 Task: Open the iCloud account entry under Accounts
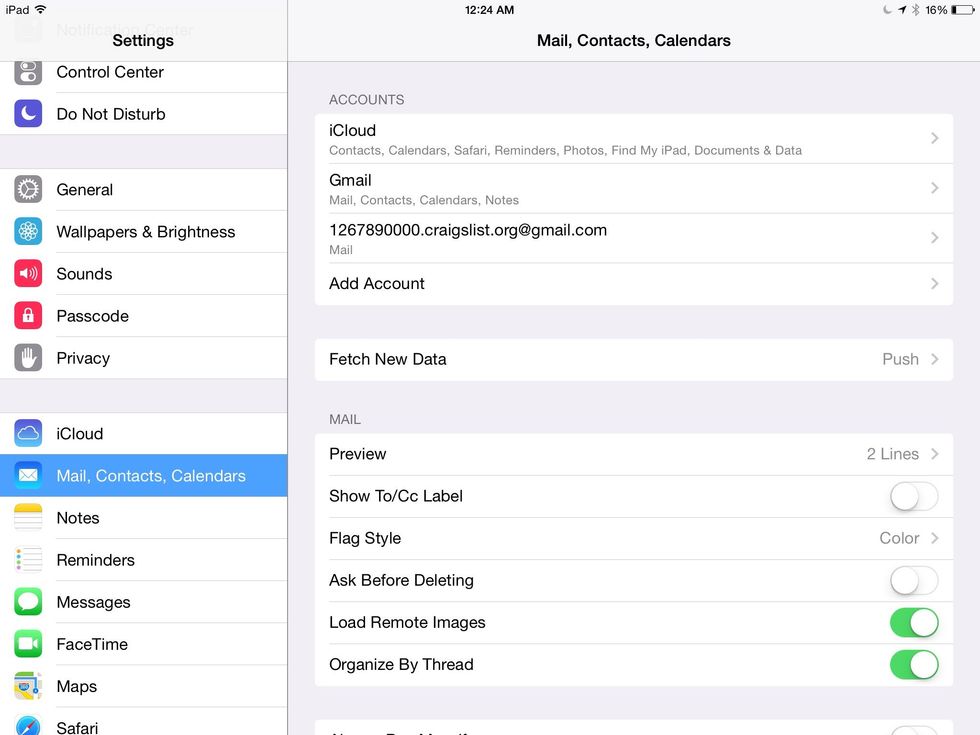tap(633, 138)
